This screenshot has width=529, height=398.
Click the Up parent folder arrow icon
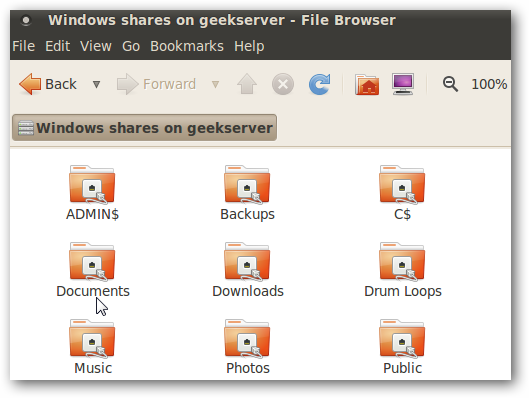tap(247, 84)
